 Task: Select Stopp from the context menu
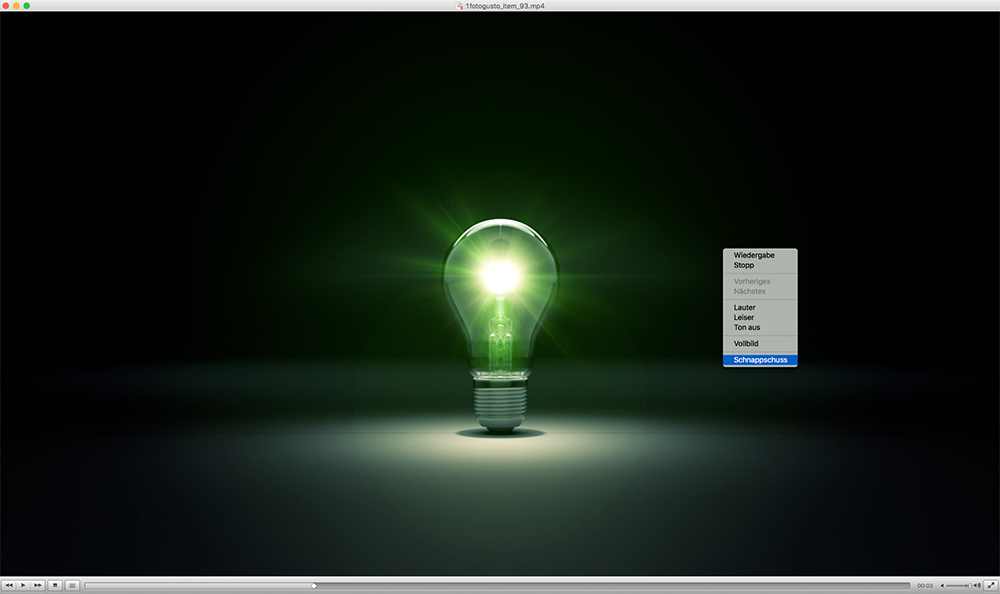point(744,265)
